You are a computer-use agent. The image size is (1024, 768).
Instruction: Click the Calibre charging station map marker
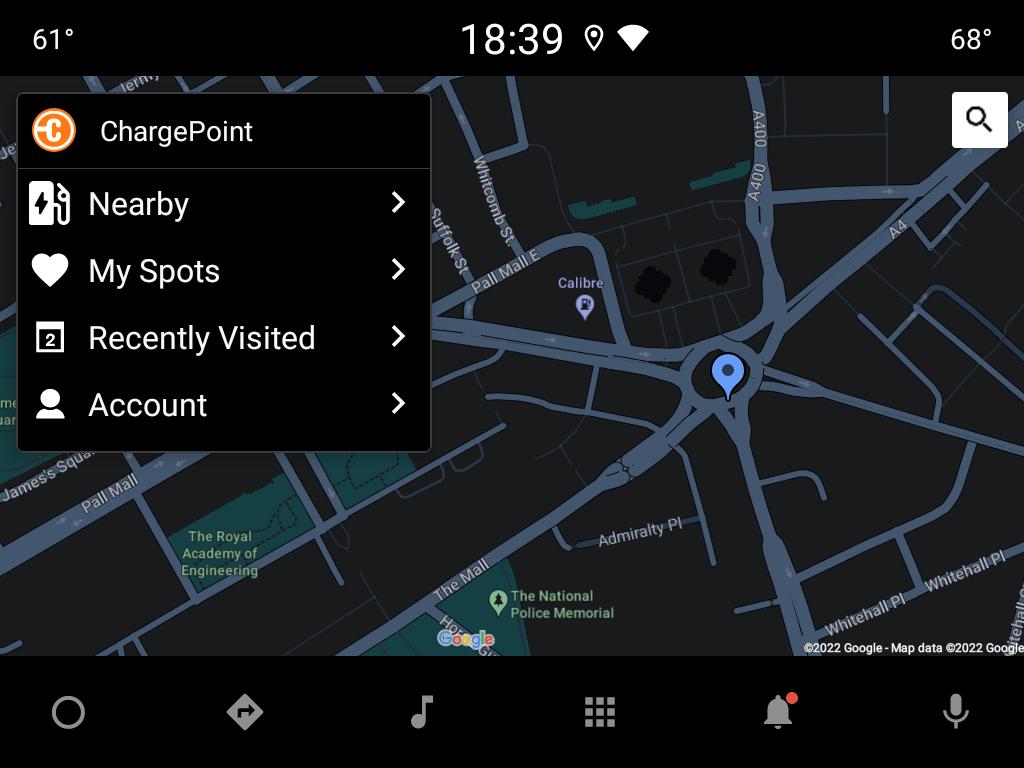coord(584,306)
